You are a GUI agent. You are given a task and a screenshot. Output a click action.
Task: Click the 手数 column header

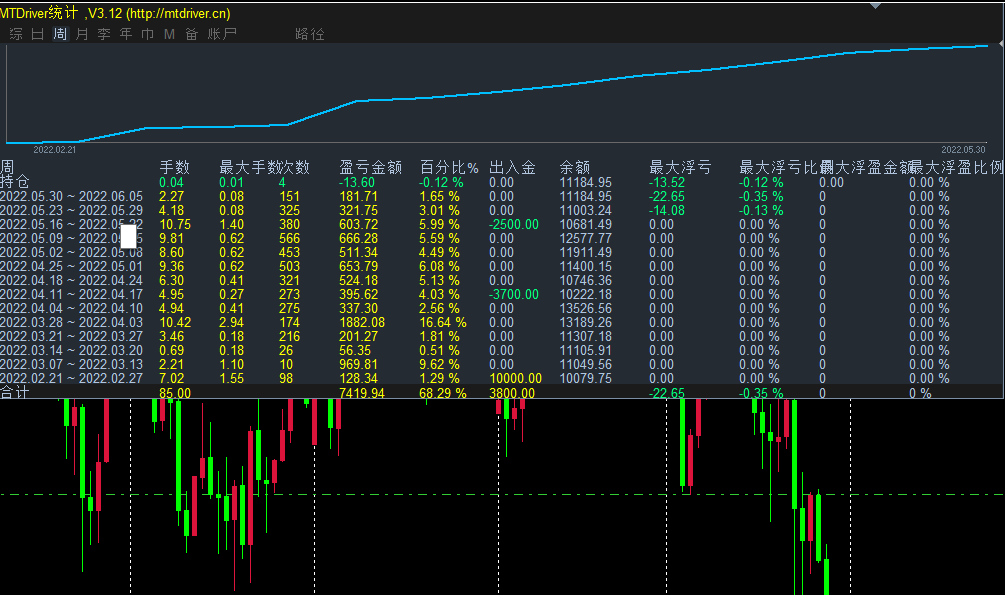[x=174, y=167]
